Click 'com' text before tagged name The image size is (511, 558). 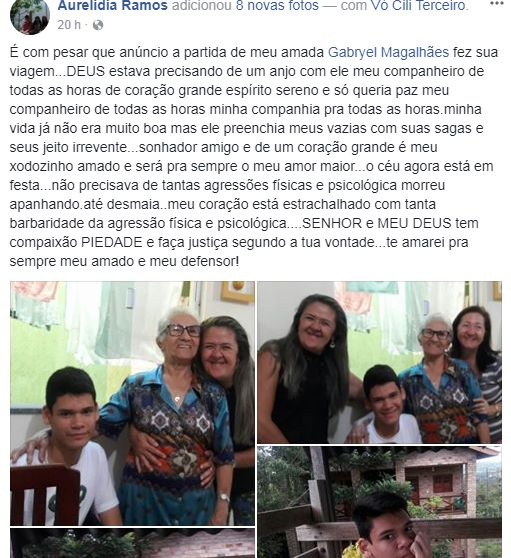point(353,5)
